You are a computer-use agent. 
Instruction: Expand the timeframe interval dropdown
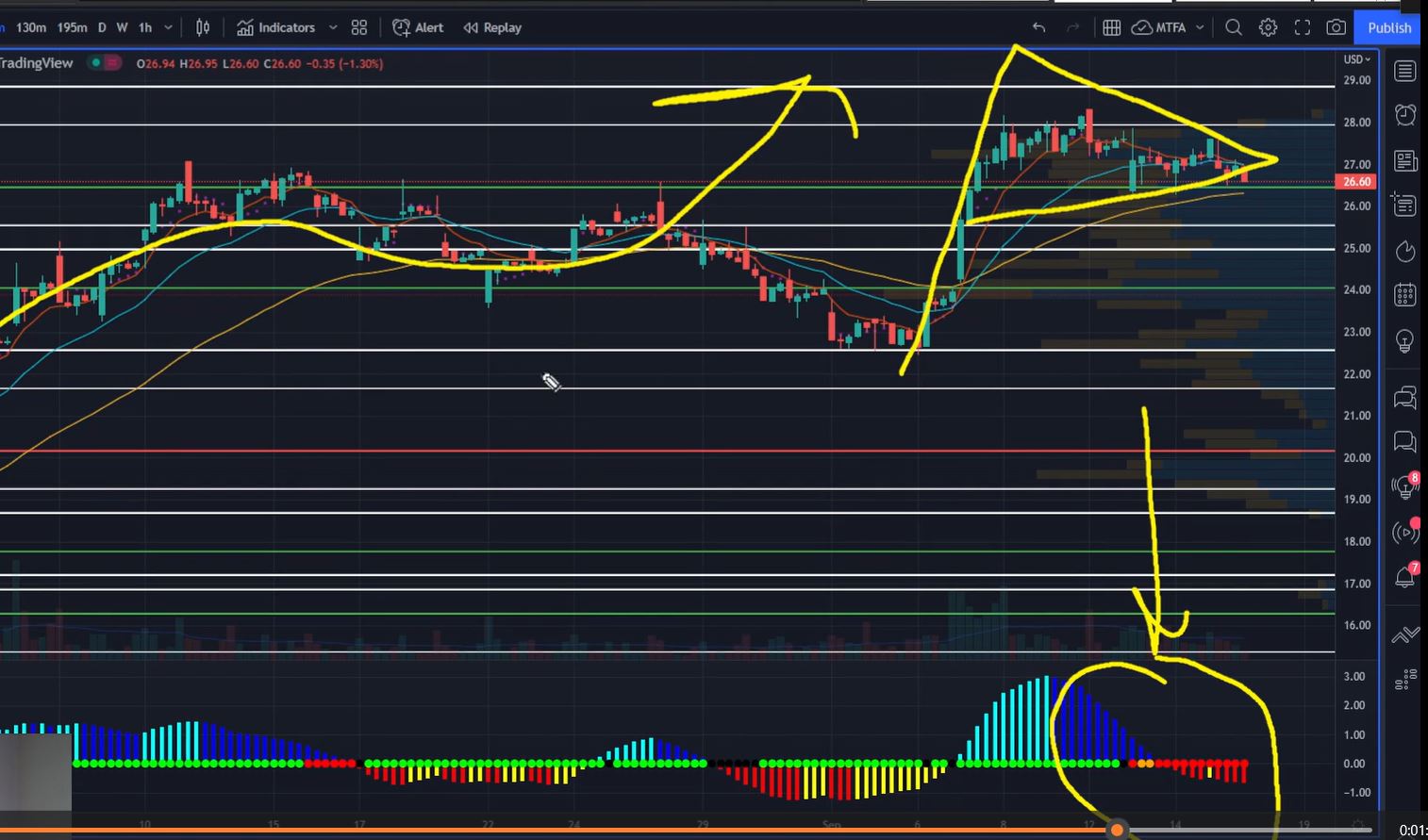[x=169, y=27]
